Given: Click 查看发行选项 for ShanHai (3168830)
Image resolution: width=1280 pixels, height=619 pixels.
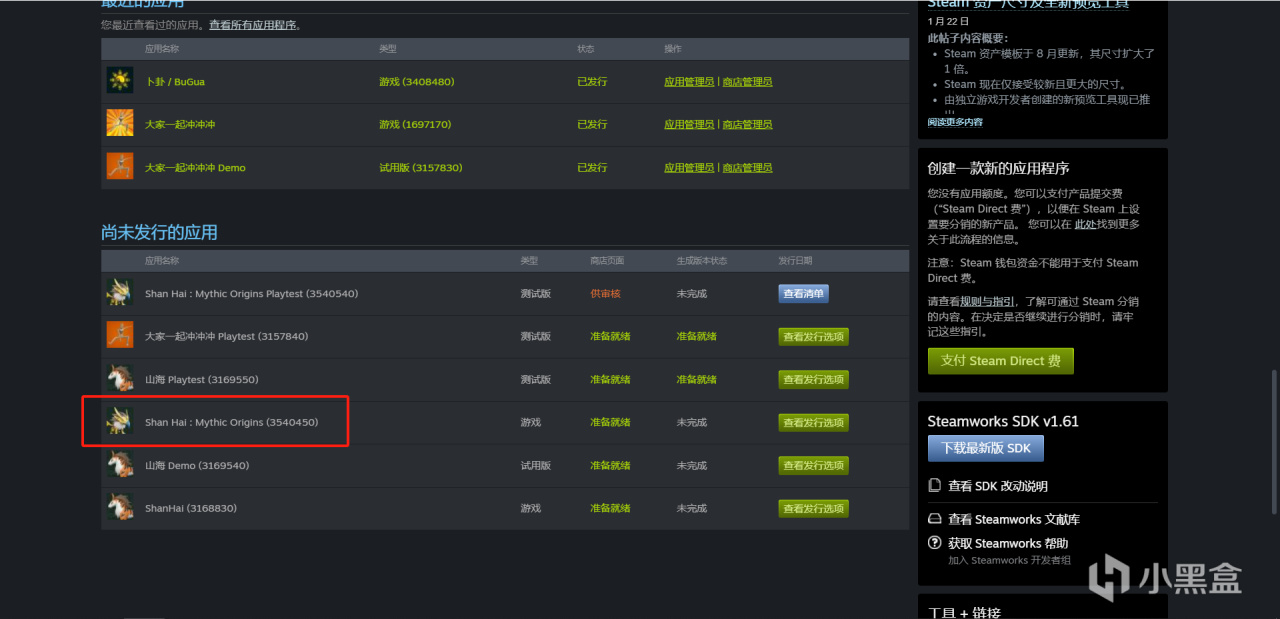Looking at the screenshot, I should coord(814,509).
